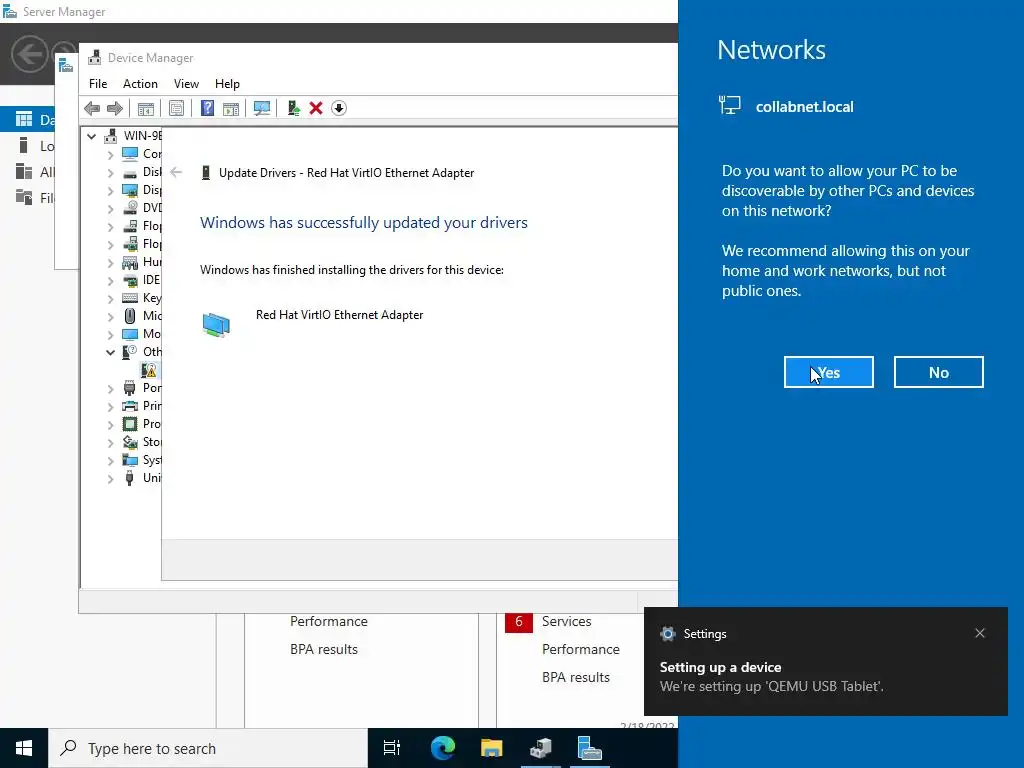
Task: Click the Back arrow in Device Manager toolbar
Action: [x=92, y=108]
